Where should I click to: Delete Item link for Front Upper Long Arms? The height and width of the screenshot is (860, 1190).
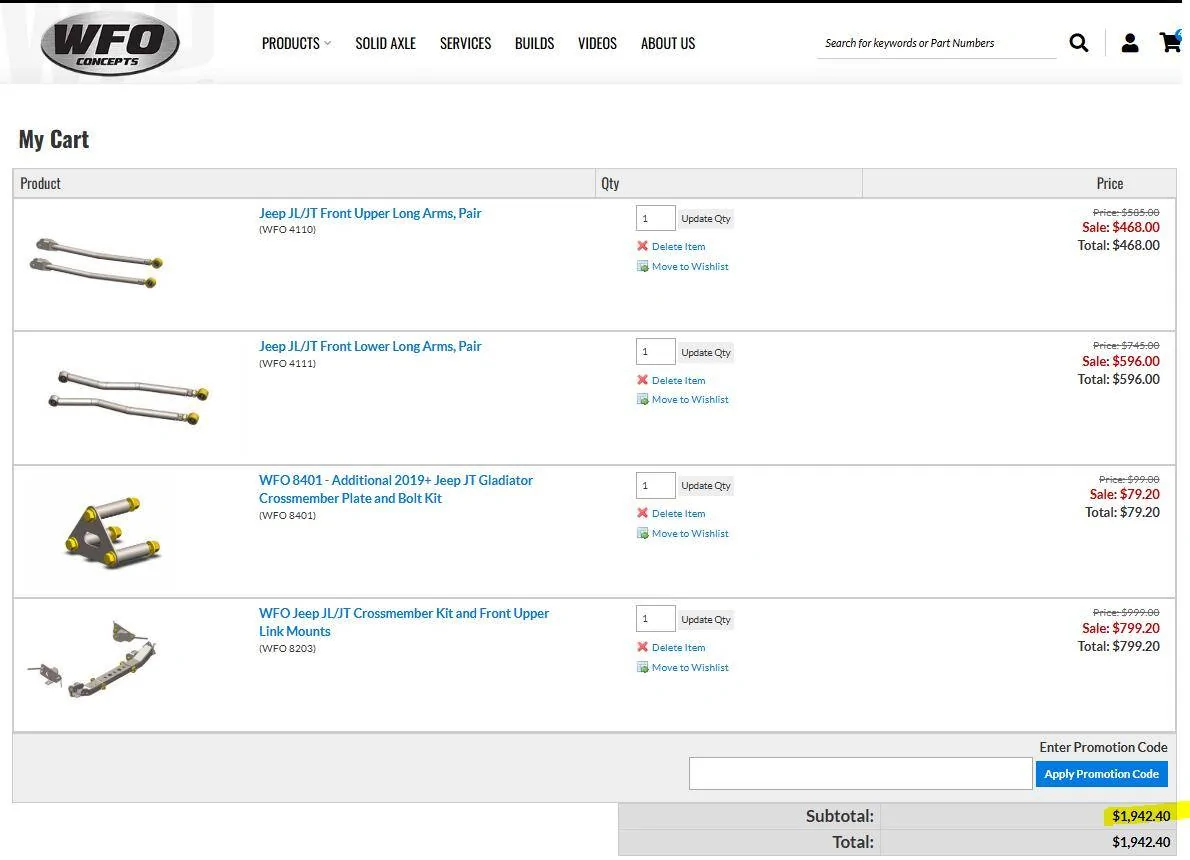(x=678, y=247)
